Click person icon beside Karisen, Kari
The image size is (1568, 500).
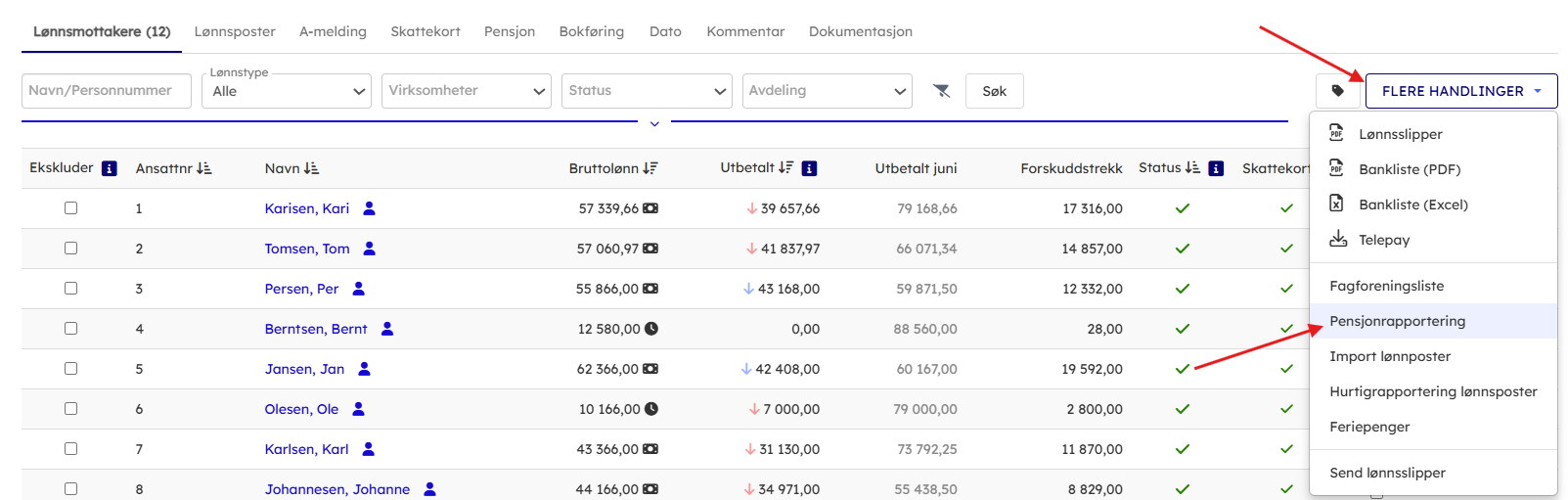[x=369, y=208]
